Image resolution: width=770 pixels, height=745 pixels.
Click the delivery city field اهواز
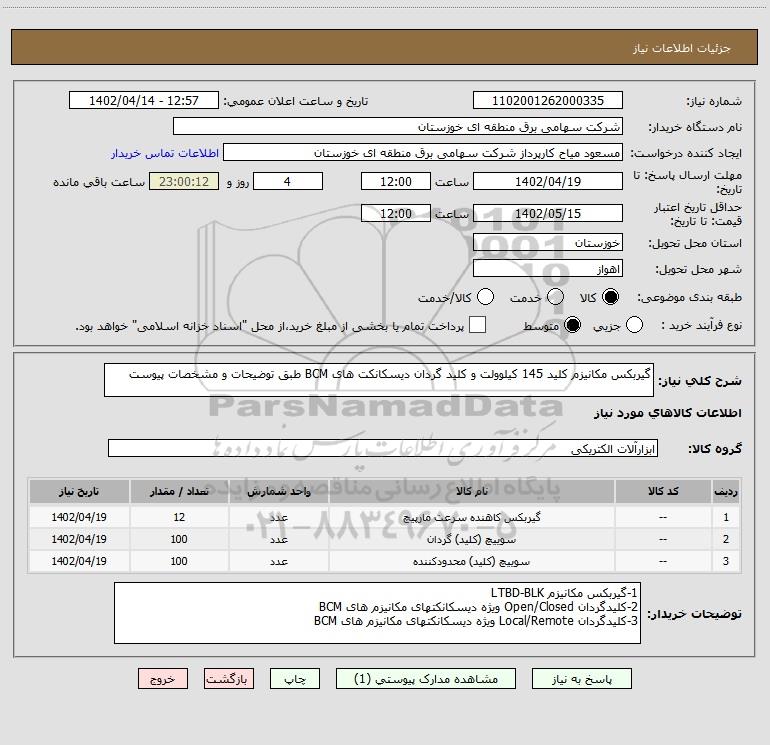coord(548,269)
